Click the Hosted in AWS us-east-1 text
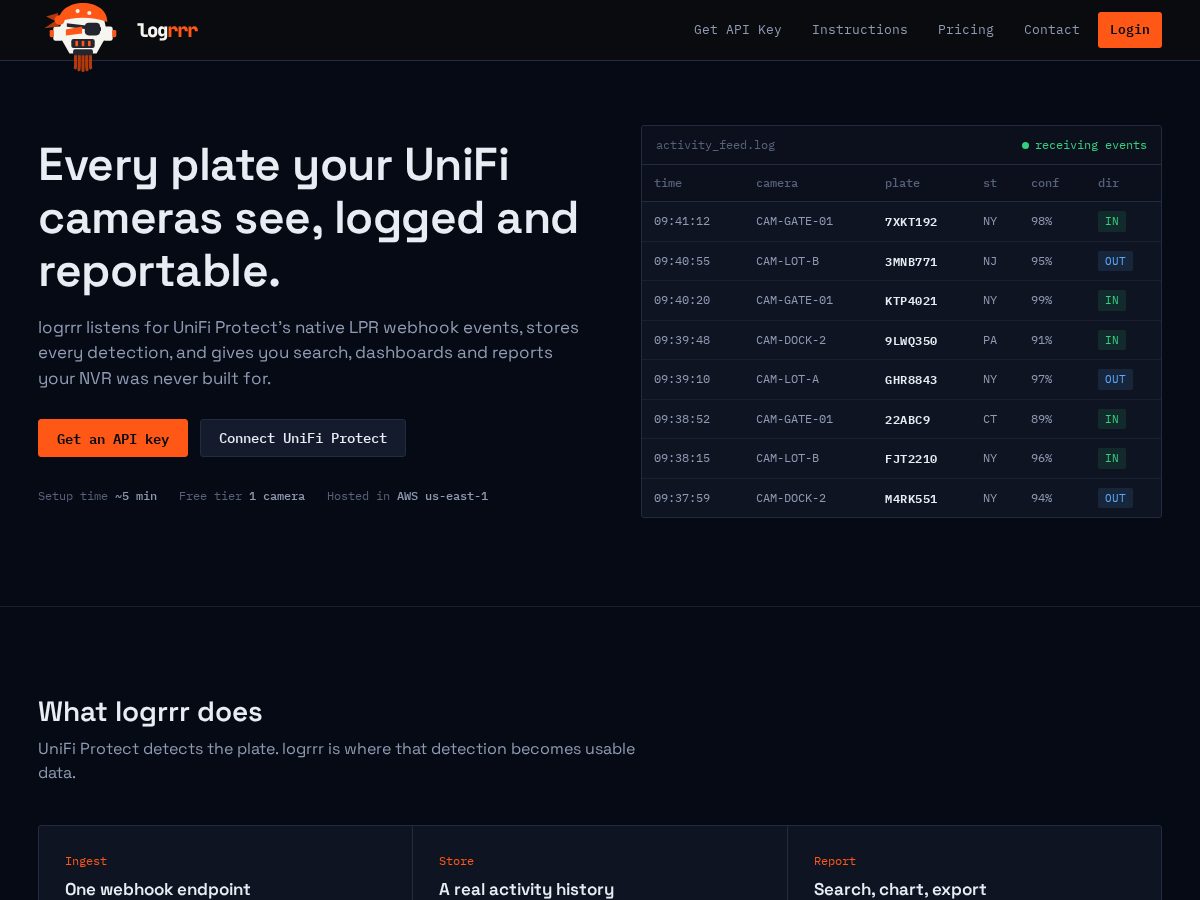 407,496
